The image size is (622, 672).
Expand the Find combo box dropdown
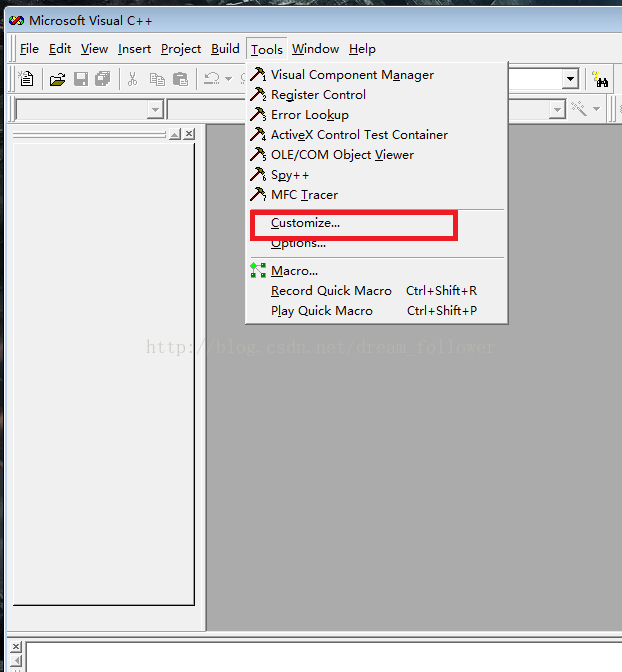click(x=570, y=79)
